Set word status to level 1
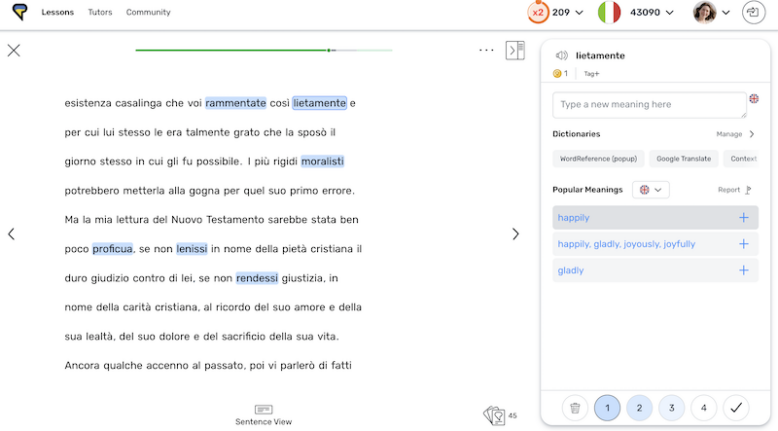 [x=607, y=407]
